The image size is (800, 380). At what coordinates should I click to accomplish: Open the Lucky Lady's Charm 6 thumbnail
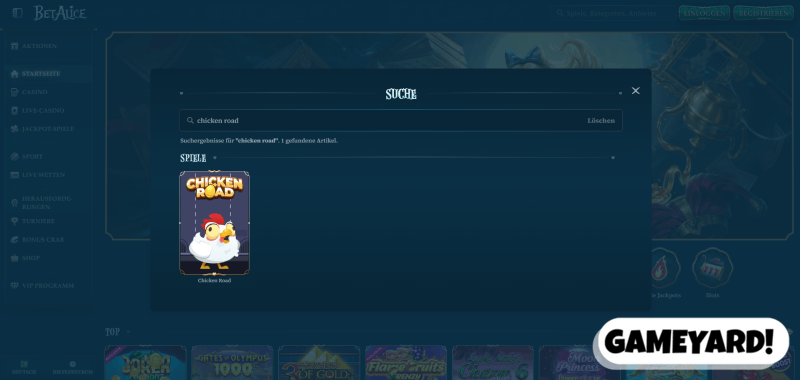[493, 363]
